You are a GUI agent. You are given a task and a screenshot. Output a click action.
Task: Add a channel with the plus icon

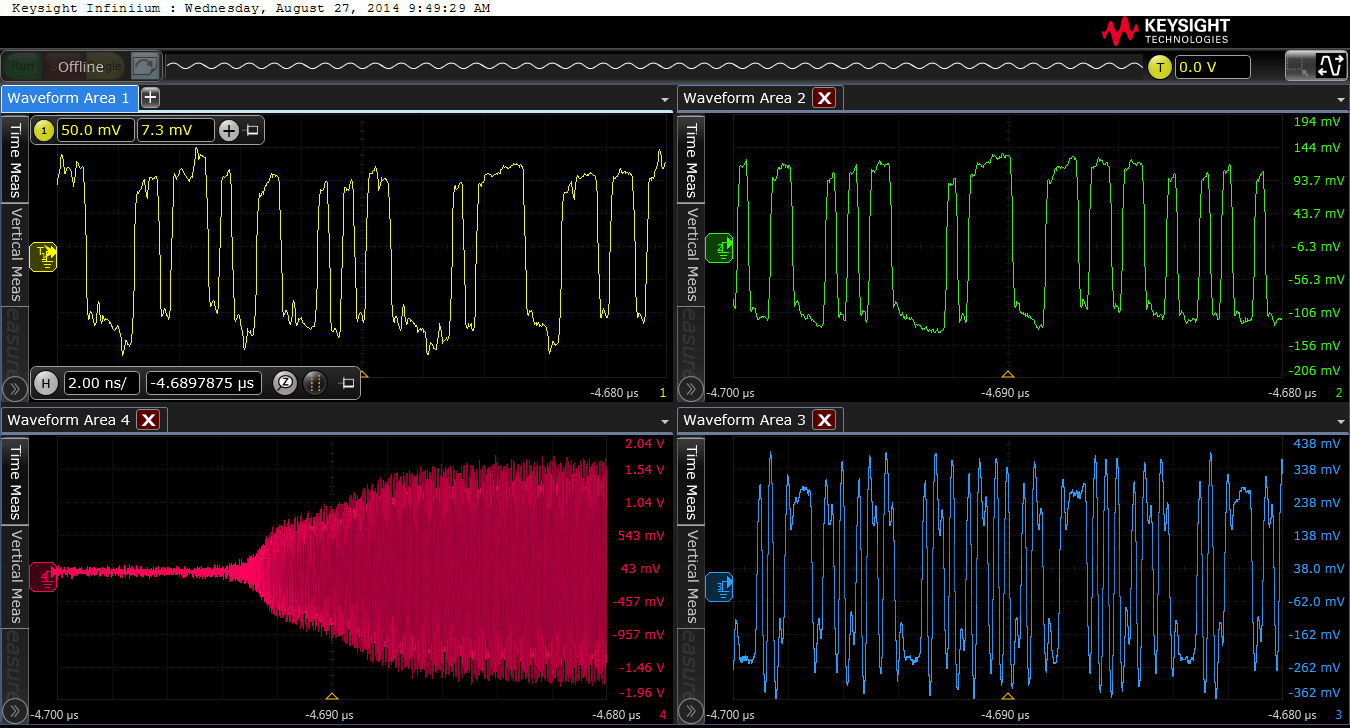click(x=229, y=130)
